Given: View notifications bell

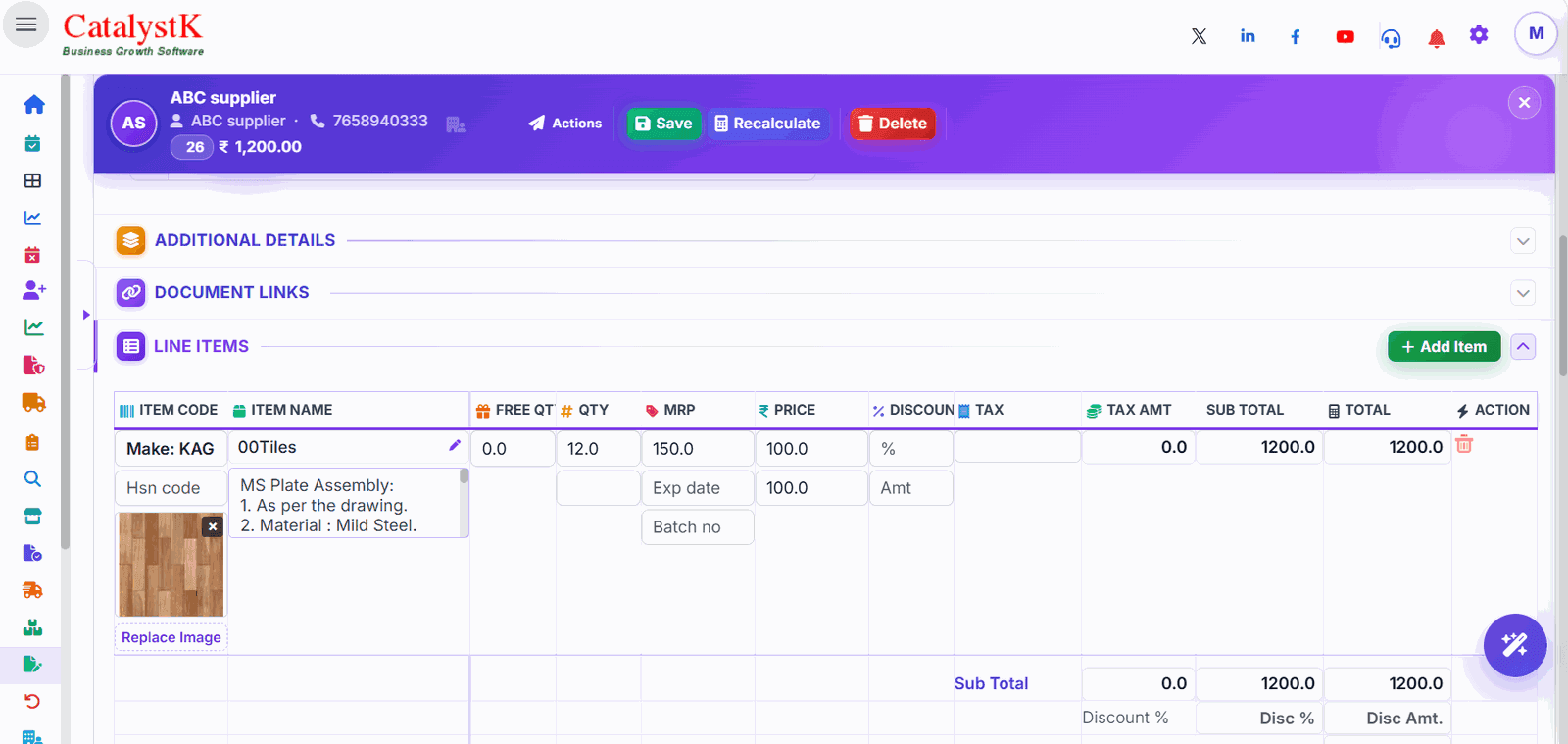Looking at the screenshot, I should (x=1437, y=38).
